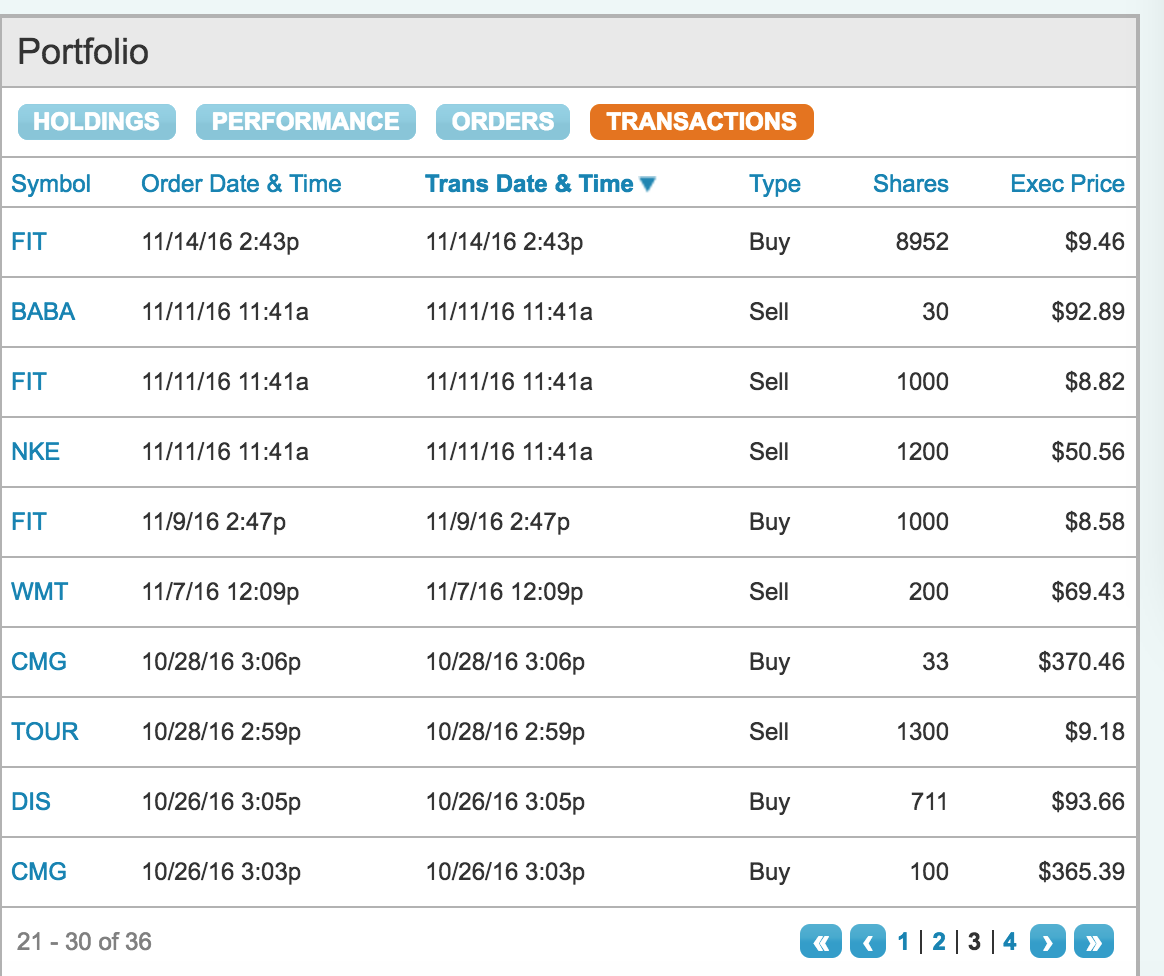Select the $8.58 exec price

(x=1094, y=522)
